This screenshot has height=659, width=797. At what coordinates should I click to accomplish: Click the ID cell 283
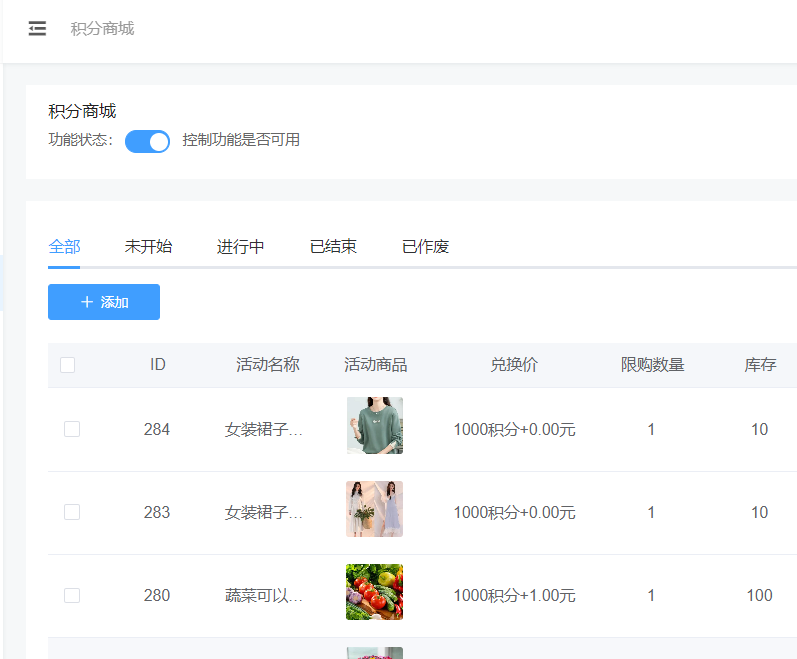157,512
